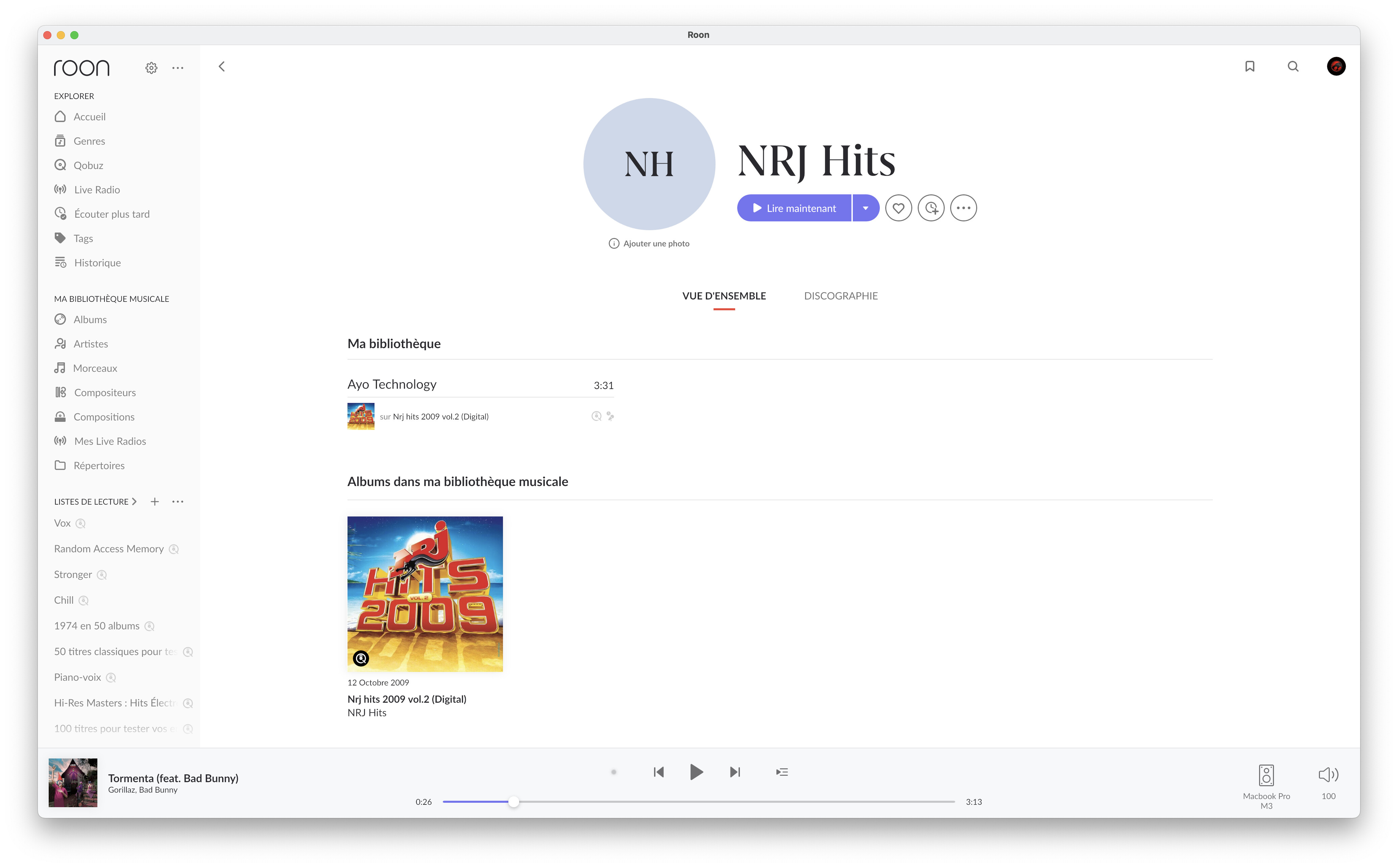The width and height of the screenshot is (1398, 868).
Task: Toggle listen later for NRJ Hits
Action: (930, 208)
